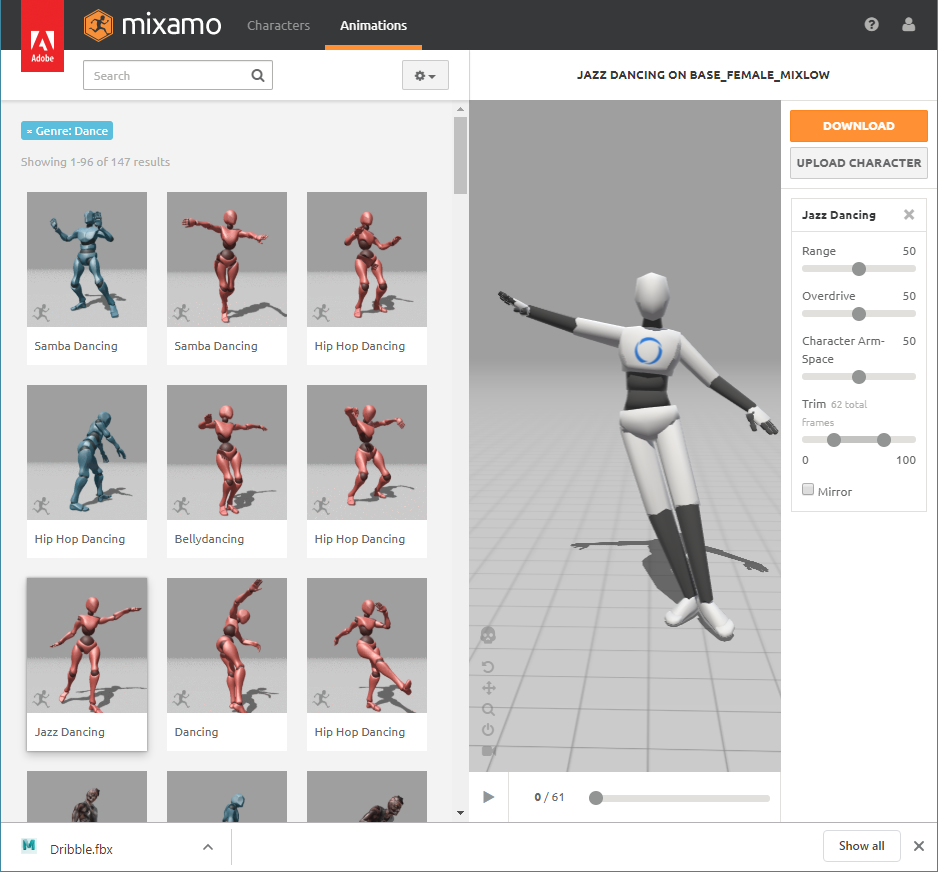Click the video camera icon in viewport
This screenshot has height=872, width=938.
click(x=489, y=750)
